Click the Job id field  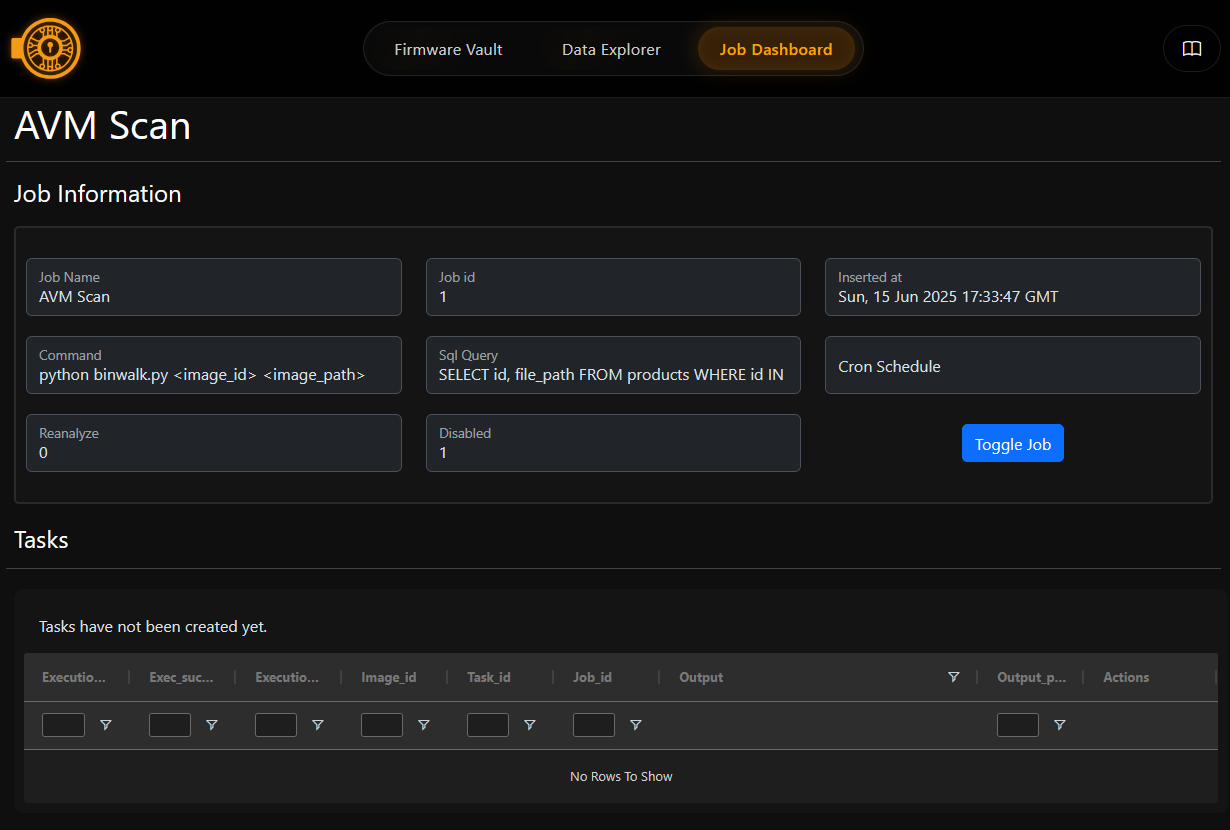tap(613, 287)
